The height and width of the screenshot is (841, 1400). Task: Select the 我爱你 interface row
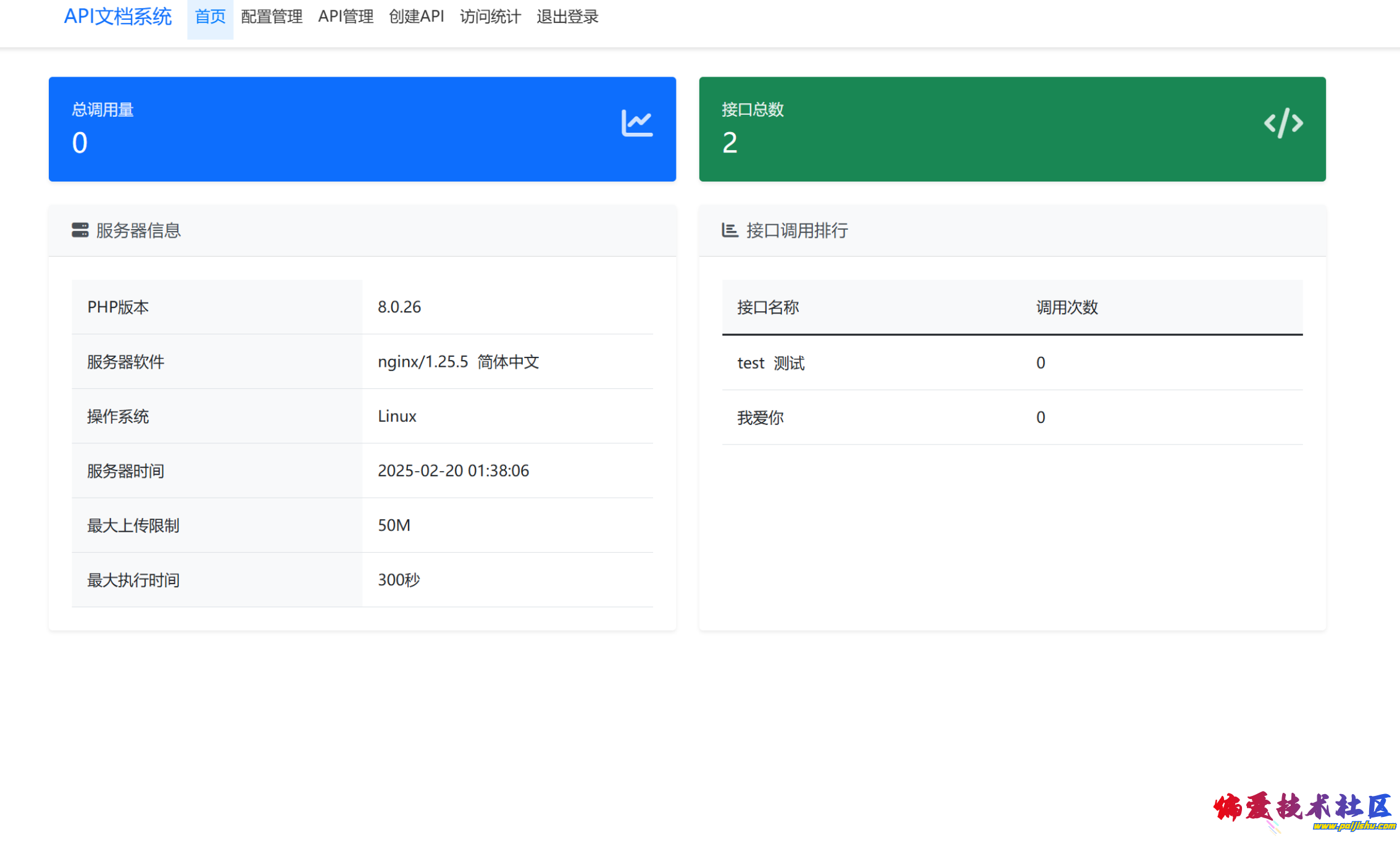click(760, 417)
